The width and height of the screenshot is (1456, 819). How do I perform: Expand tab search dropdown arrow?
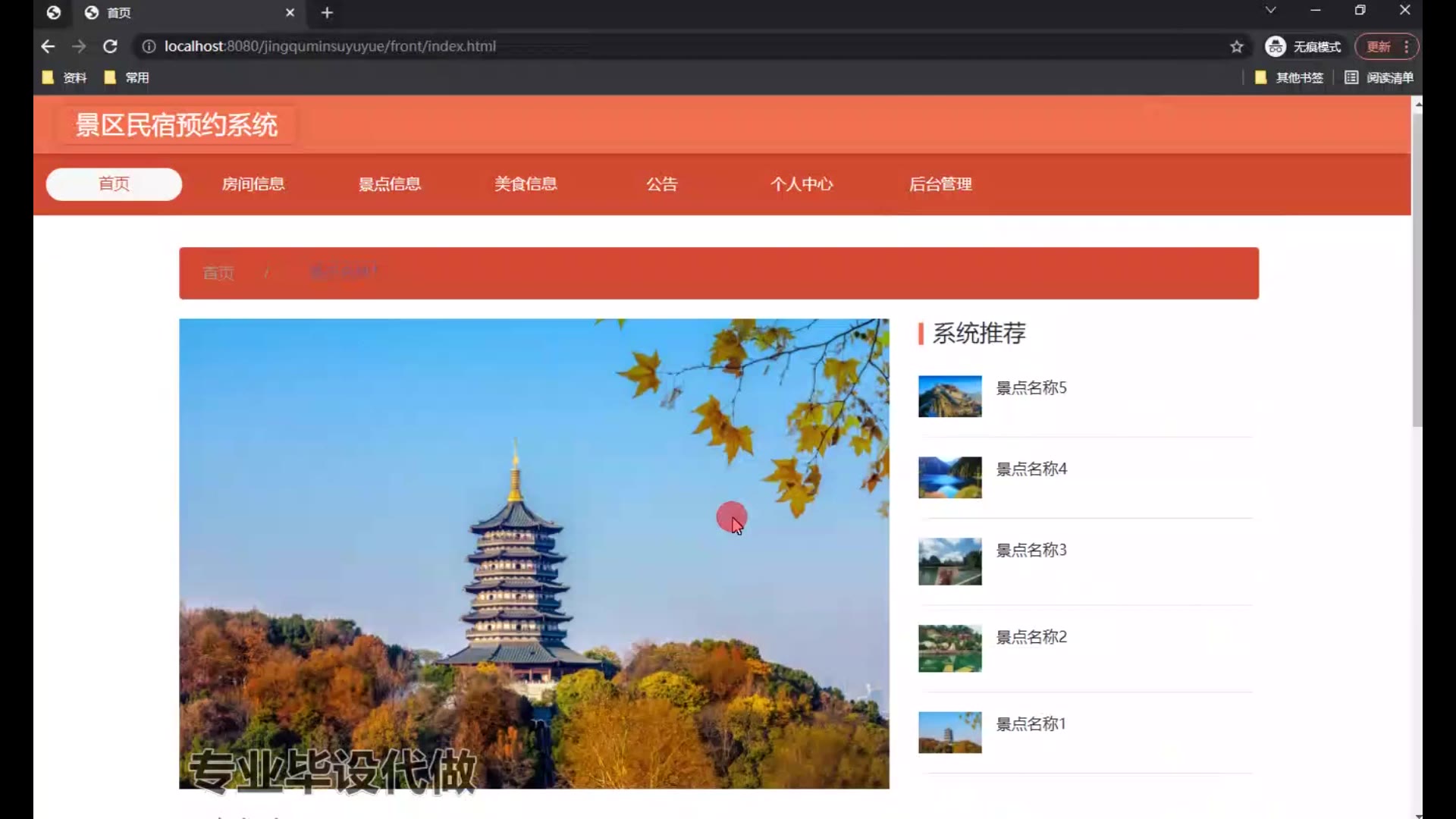(x=1270, y=11)
